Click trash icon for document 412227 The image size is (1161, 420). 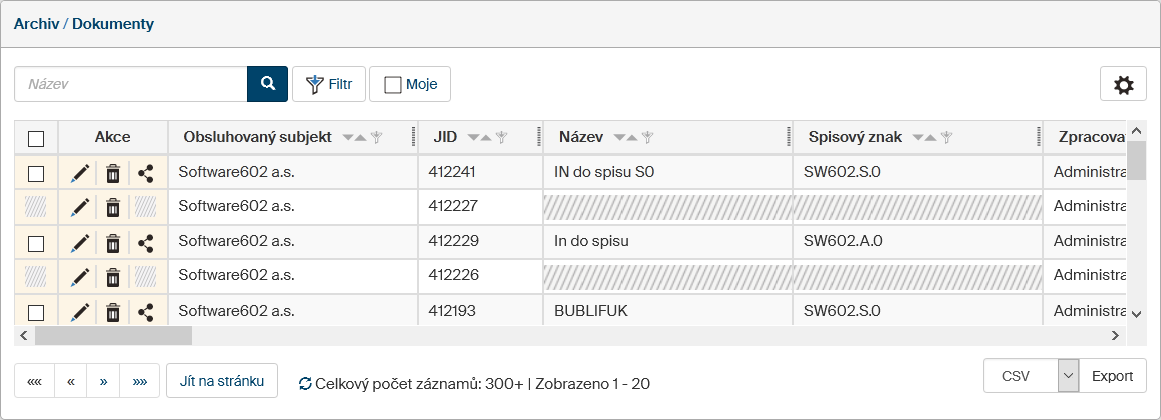click(x=113, y=208)
